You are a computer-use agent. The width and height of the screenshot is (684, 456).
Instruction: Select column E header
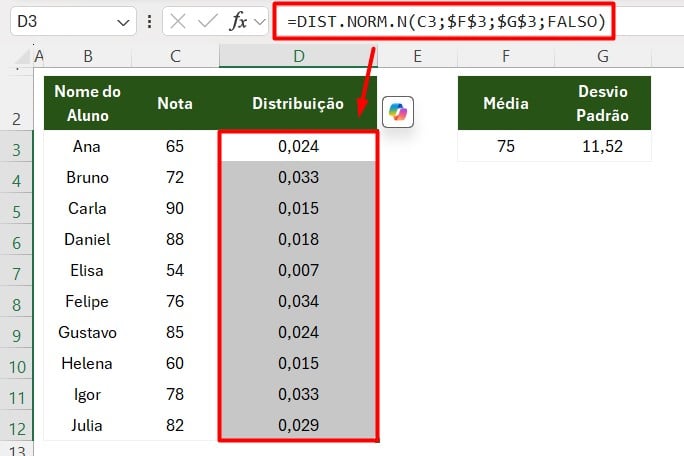point(417,56)
